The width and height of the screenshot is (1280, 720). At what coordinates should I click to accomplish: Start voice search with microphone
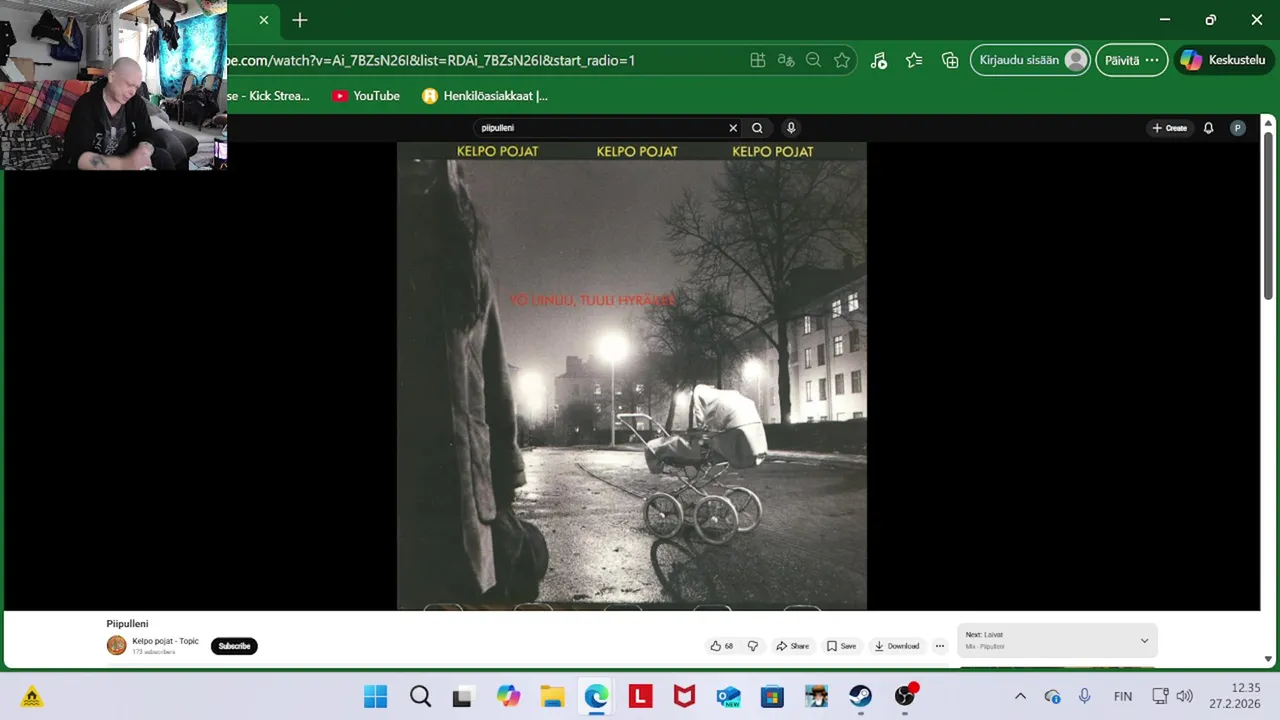791,128
